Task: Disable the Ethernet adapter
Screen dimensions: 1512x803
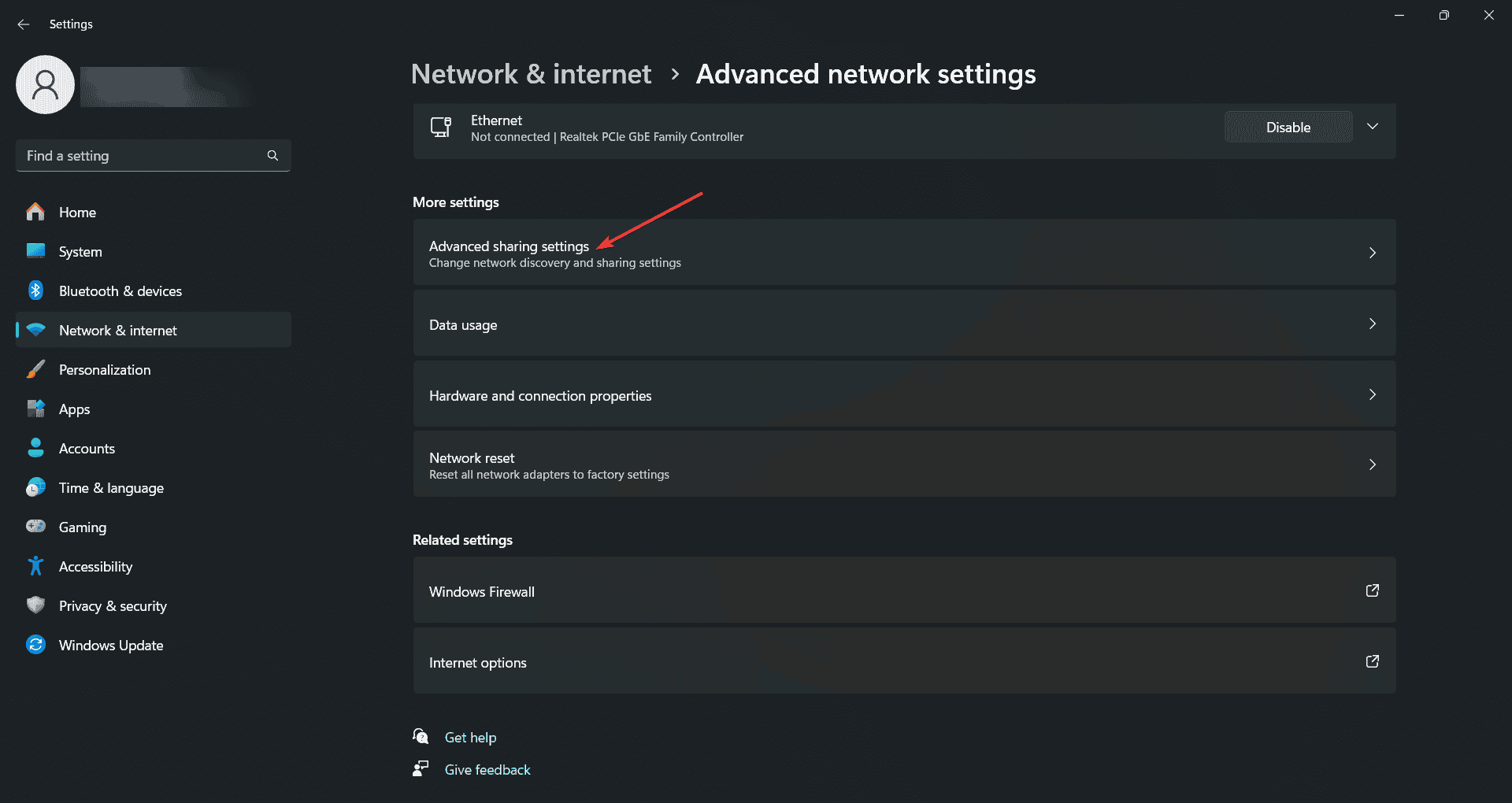Action: pos(1288,128)
